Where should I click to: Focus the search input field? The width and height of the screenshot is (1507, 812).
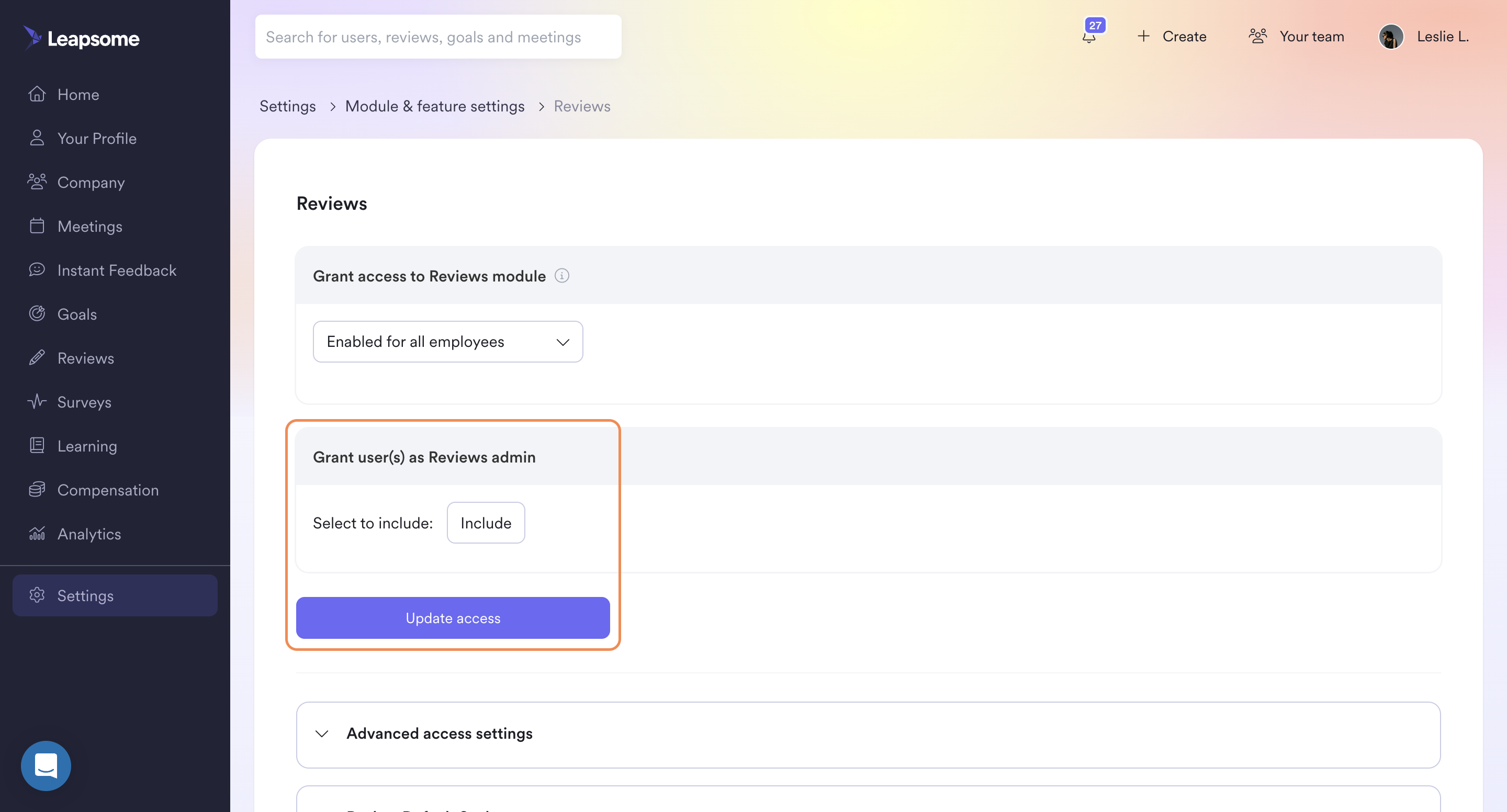(438, 36)
